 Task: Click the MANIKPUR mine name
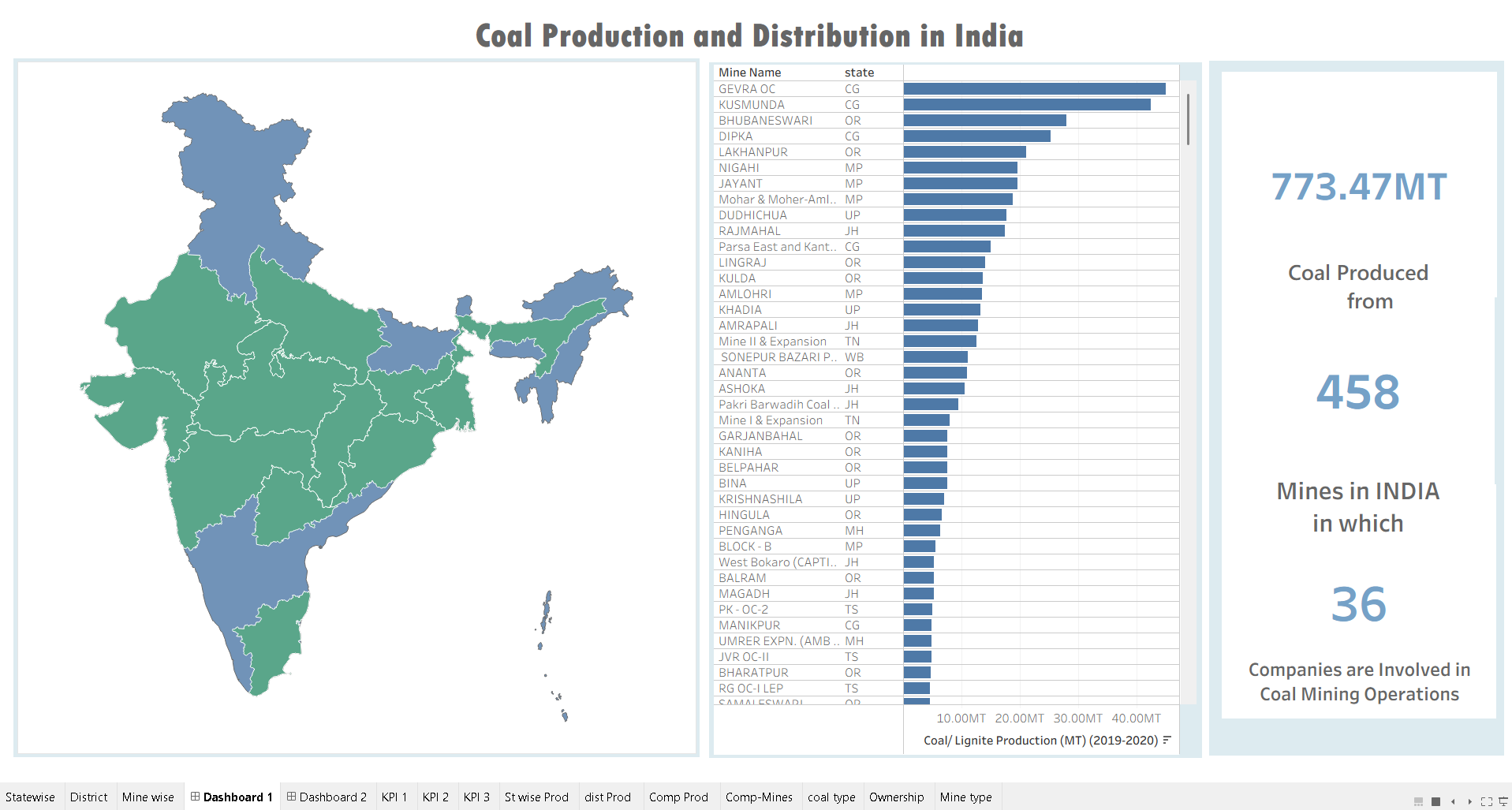[x=749, y=625]
